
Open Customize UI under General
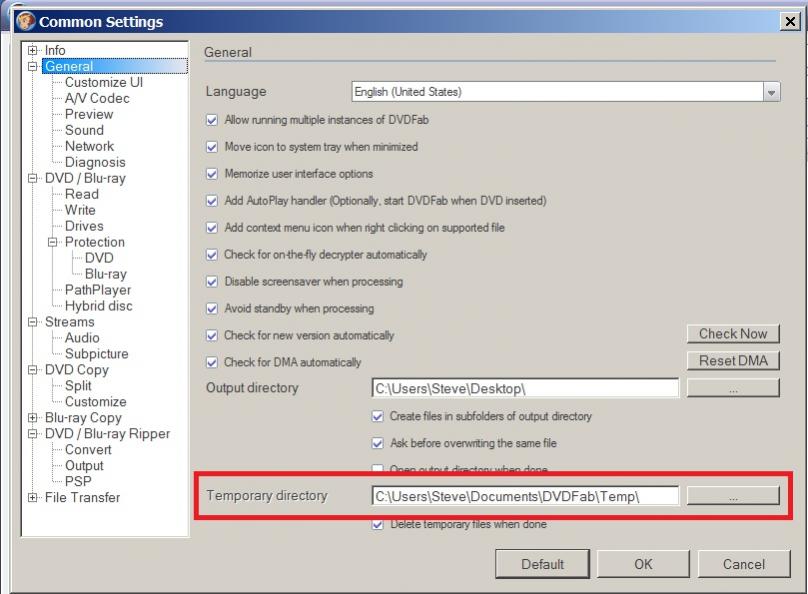[x=104, y=82]
